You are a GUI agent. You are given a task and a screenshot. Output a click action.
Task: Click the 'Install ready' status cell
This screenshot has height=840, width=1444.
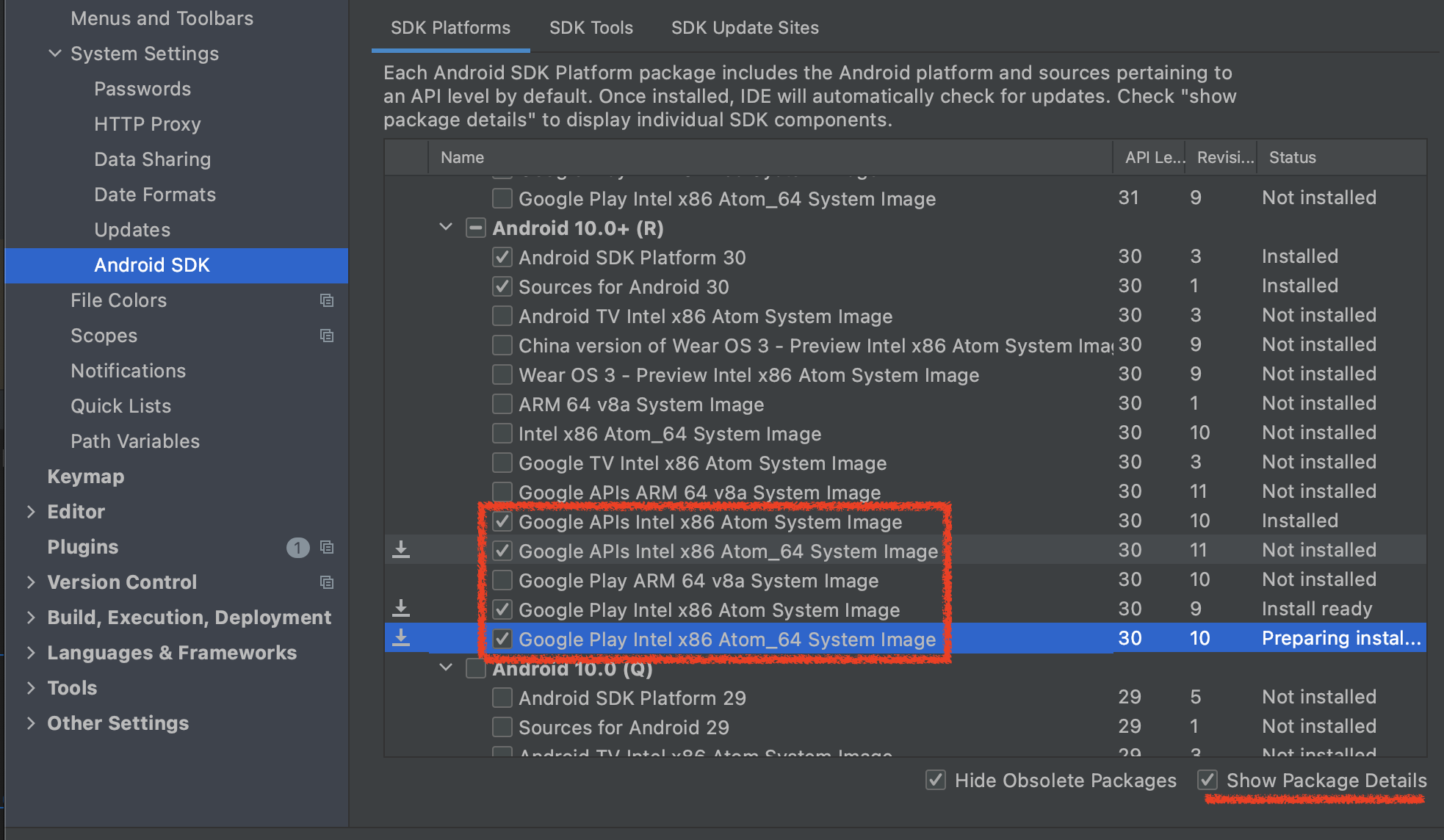tap(1317, 609)
